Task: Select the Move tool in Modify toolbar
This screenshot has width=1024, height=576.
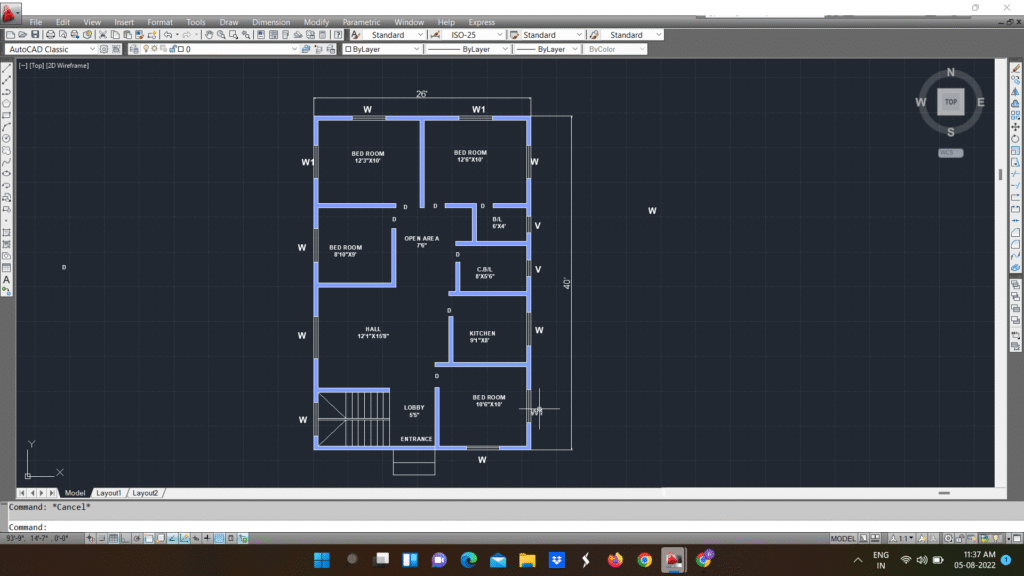Action: click(1016, 127)
